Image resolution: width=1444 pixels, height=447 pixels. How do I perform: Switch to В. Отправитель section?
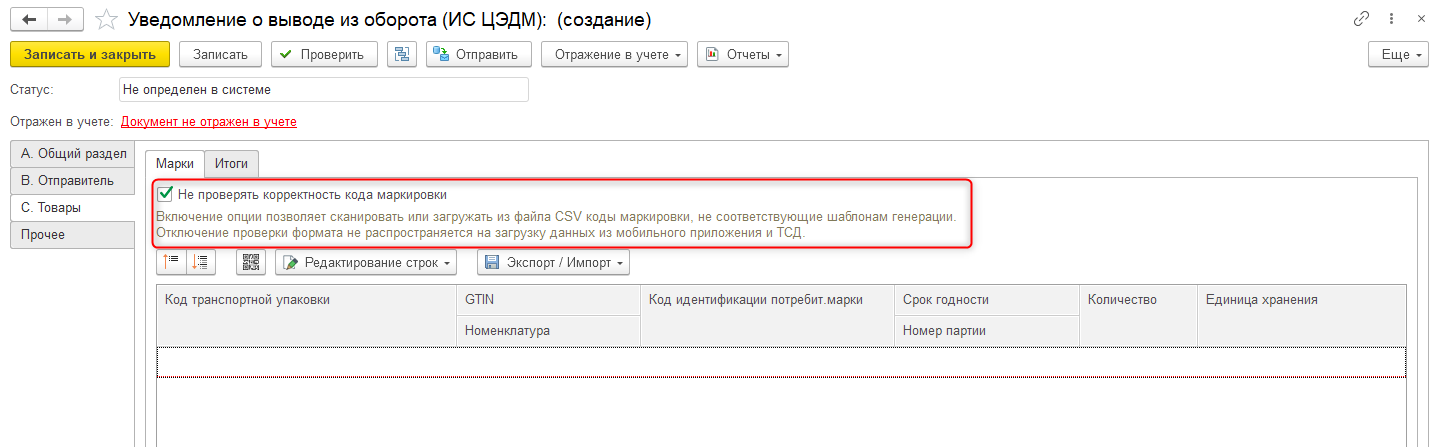[x=72, y=181]
